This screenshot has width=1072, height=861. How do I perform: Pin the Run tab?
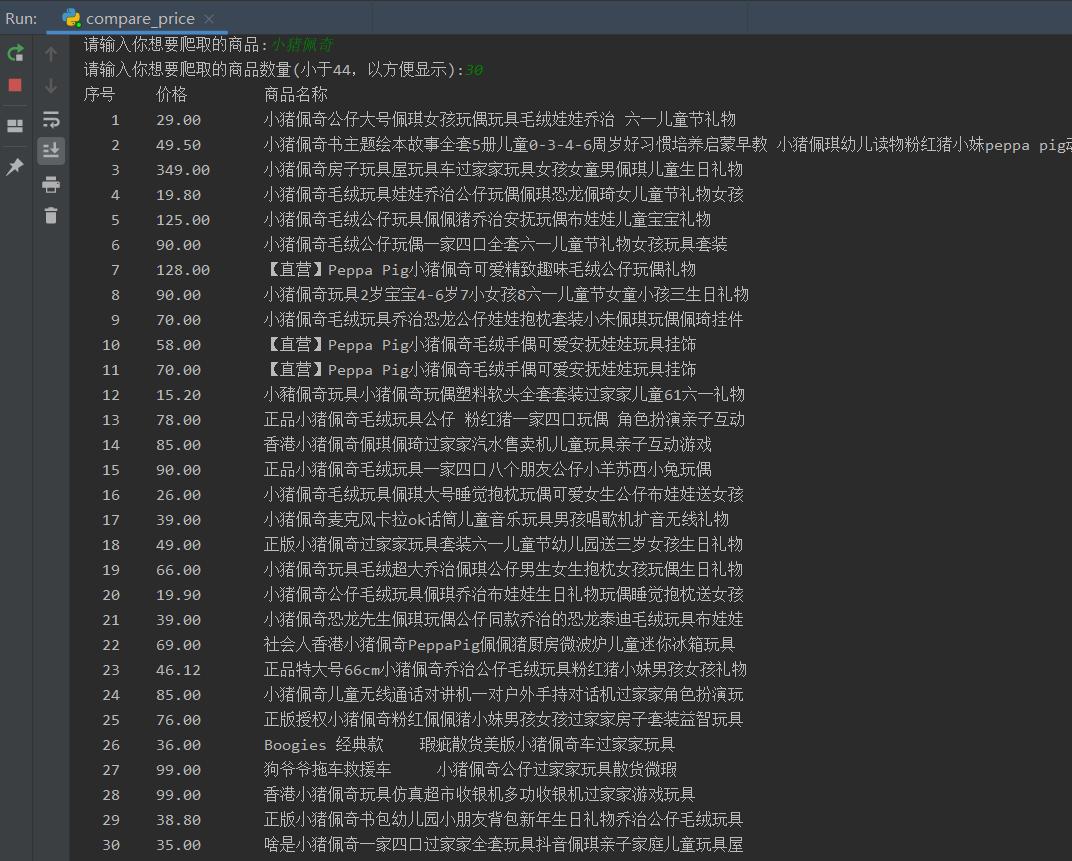point(15,166)
